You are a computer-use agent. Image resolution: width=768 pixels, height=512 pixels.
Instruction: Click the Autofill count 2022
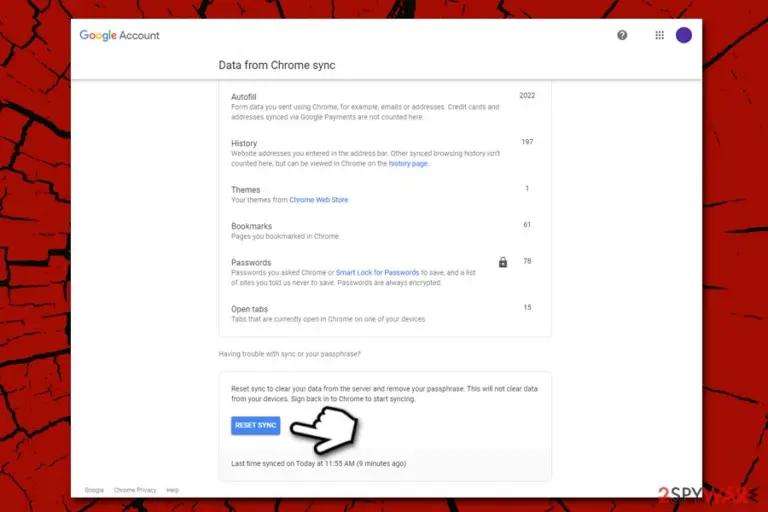(527, 96)
